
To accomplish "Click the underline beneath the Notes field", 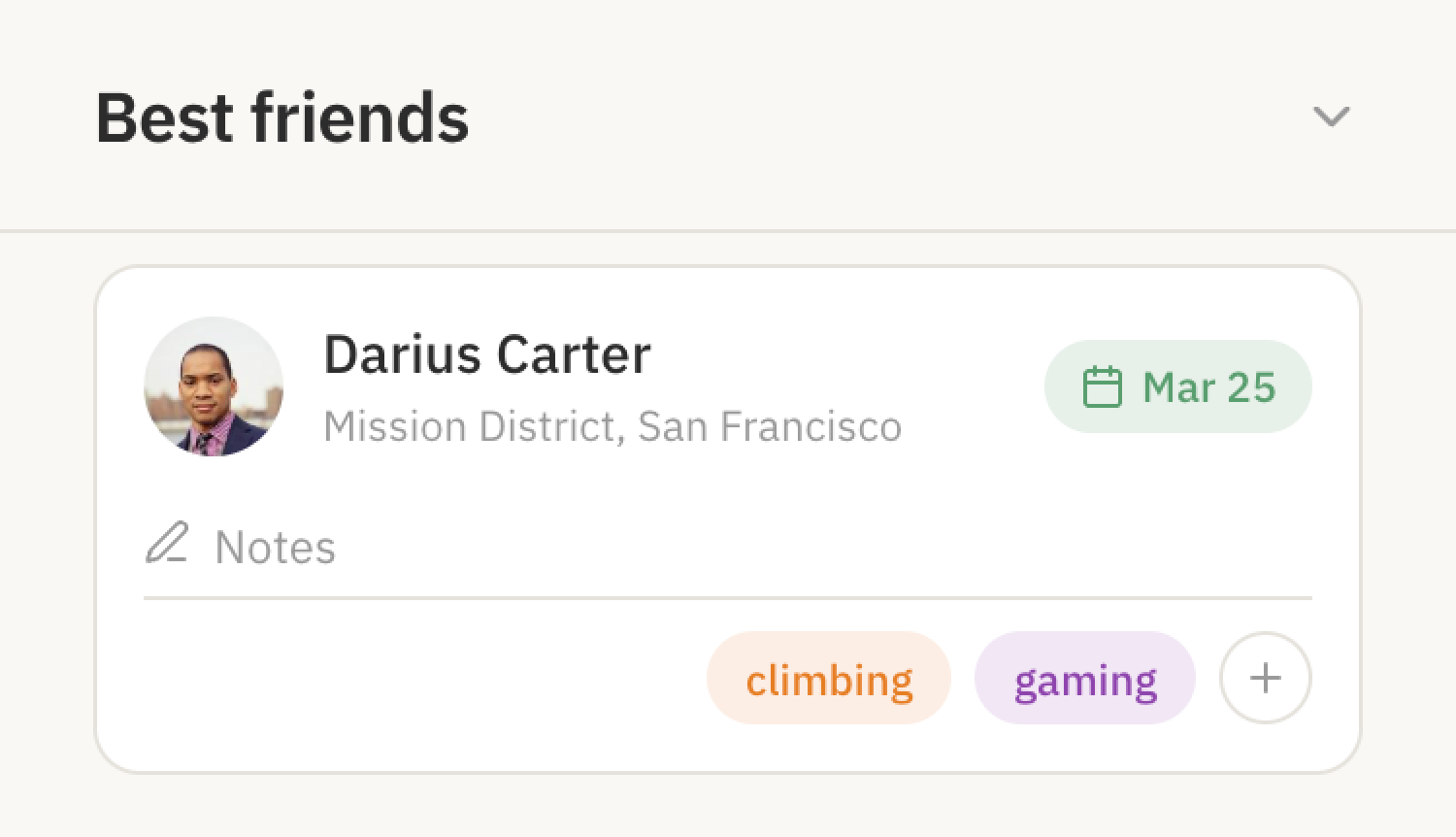I will 728,598.
